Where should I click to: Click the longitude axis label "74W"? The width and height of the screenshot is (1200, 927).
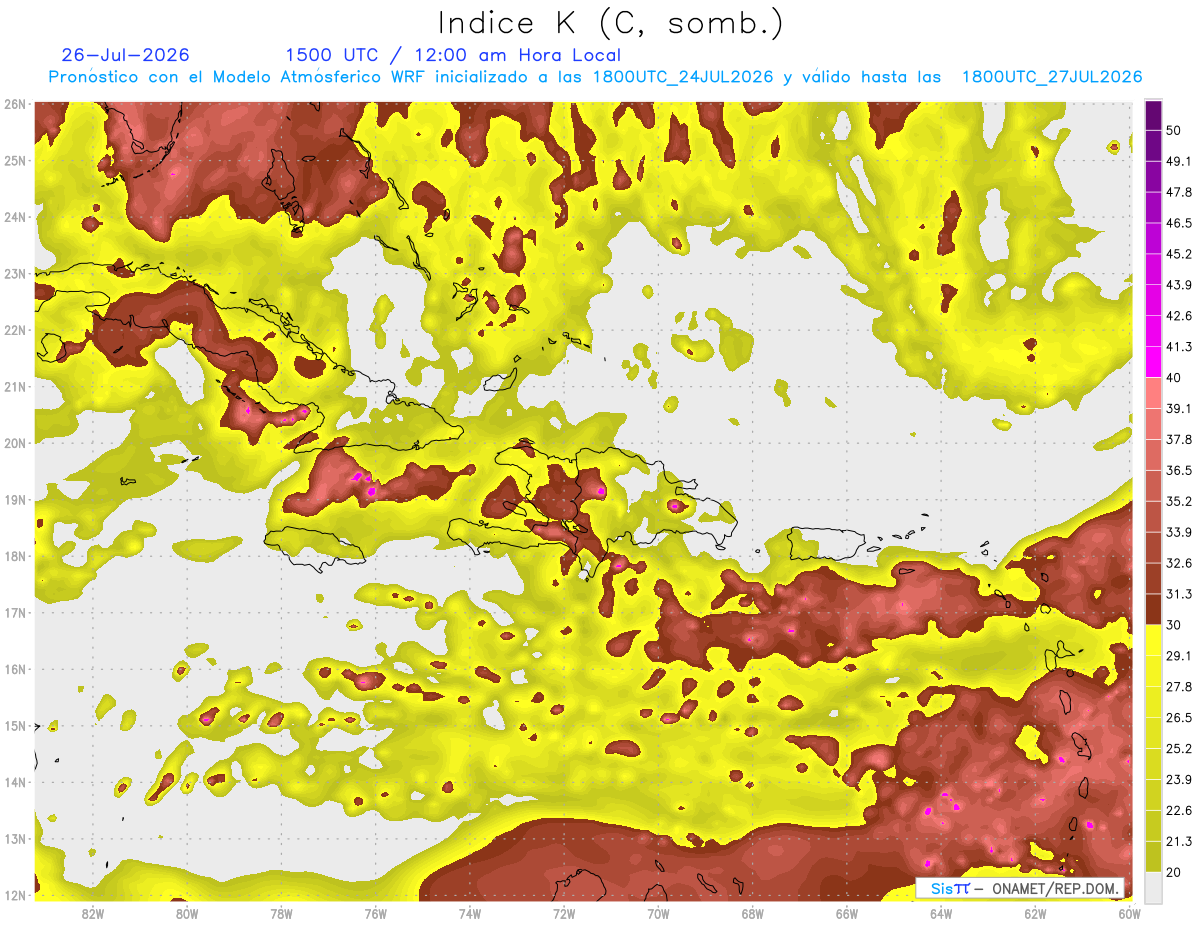point(470,914)
